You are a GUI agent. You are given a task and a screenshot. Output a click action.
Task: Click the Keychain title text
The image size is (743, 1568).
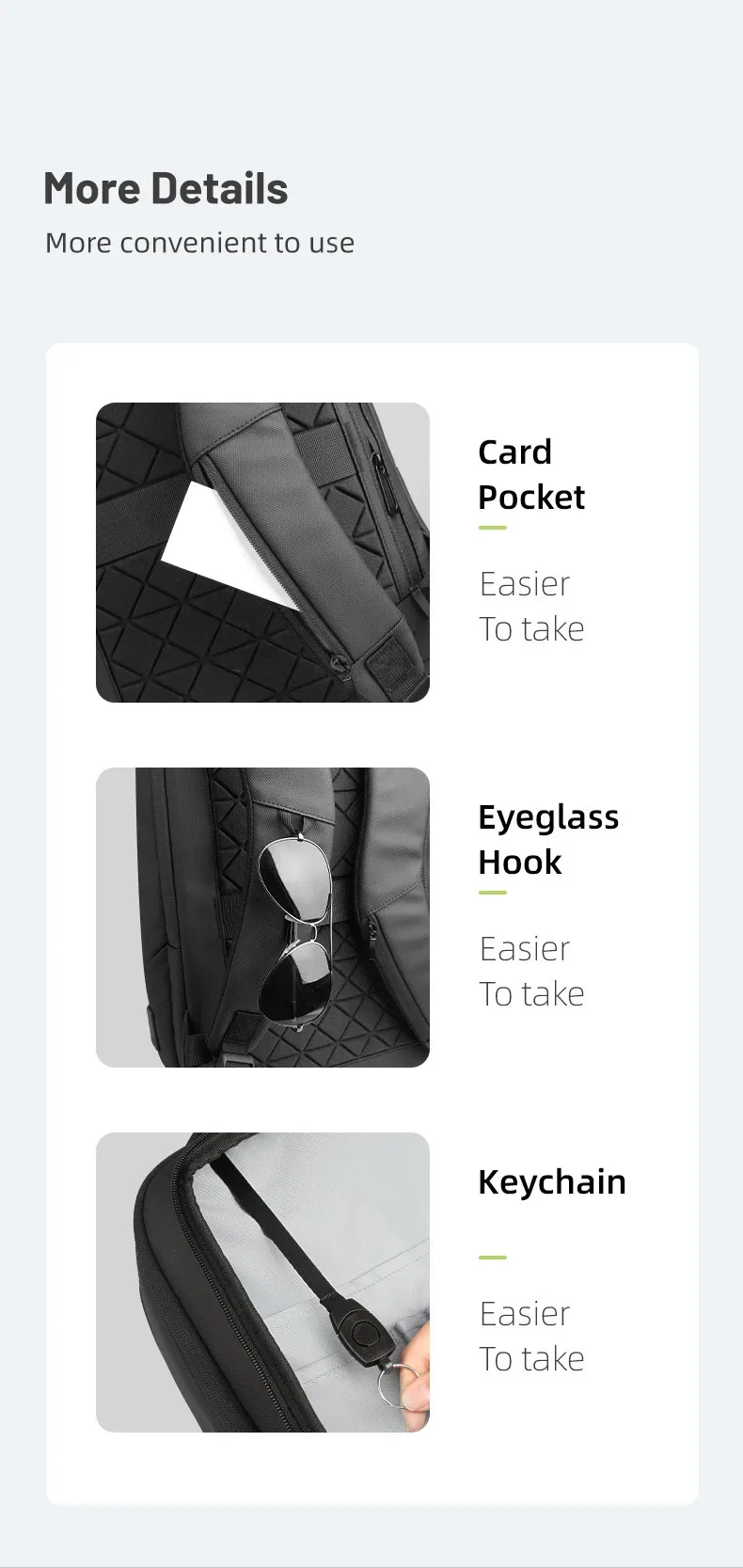coord(552,1181)
